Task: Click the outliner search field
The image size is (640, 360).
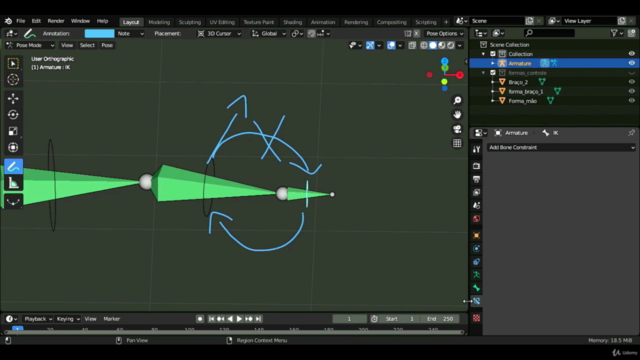Action: click(549, 33)
